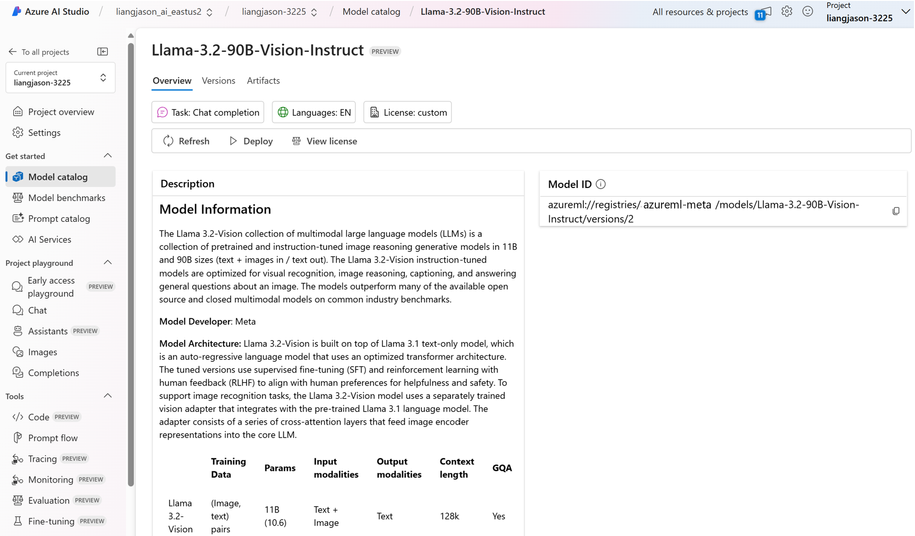915x536 pixels.
Task: Collapse the Project playground section
Action: [x=107, y=263]
